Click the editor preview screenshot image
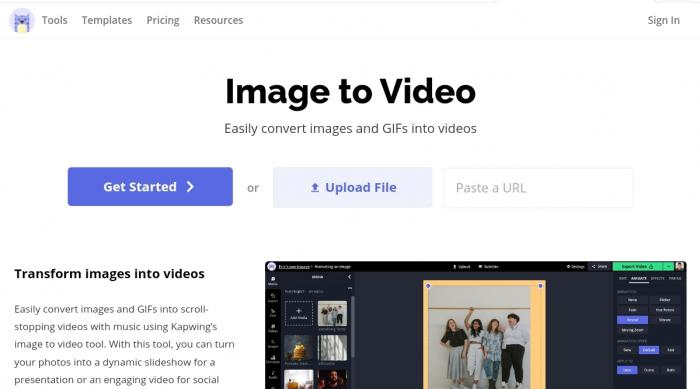Image resolution: width=700 pixels, height=389 pixels. coord(476,325)
